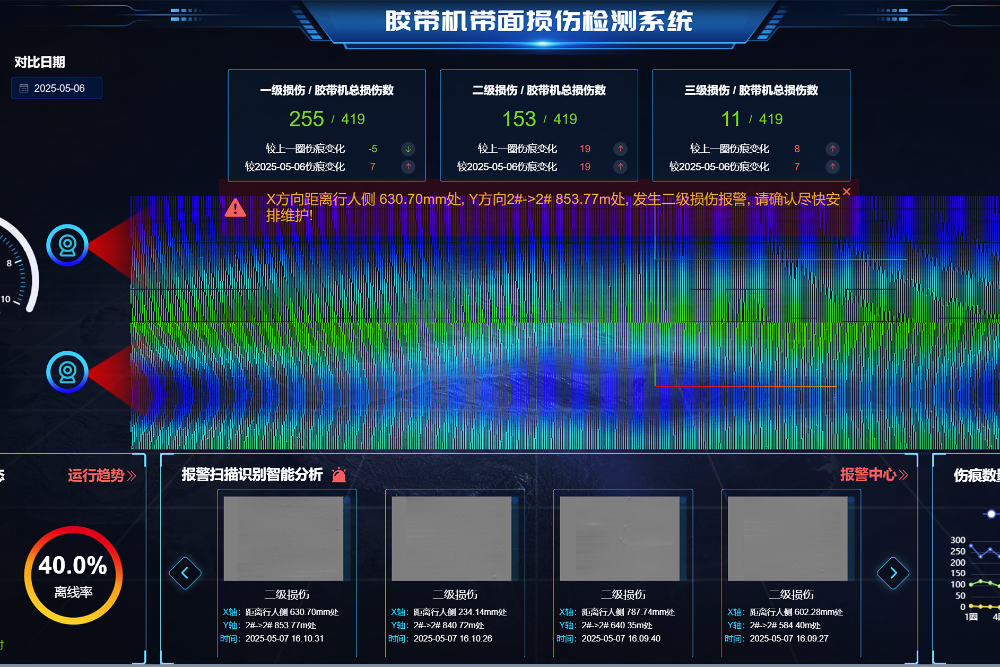Click the lower camera icon beside the belt scan
The width and height of the screenshot is (1000, 667).
68,372
